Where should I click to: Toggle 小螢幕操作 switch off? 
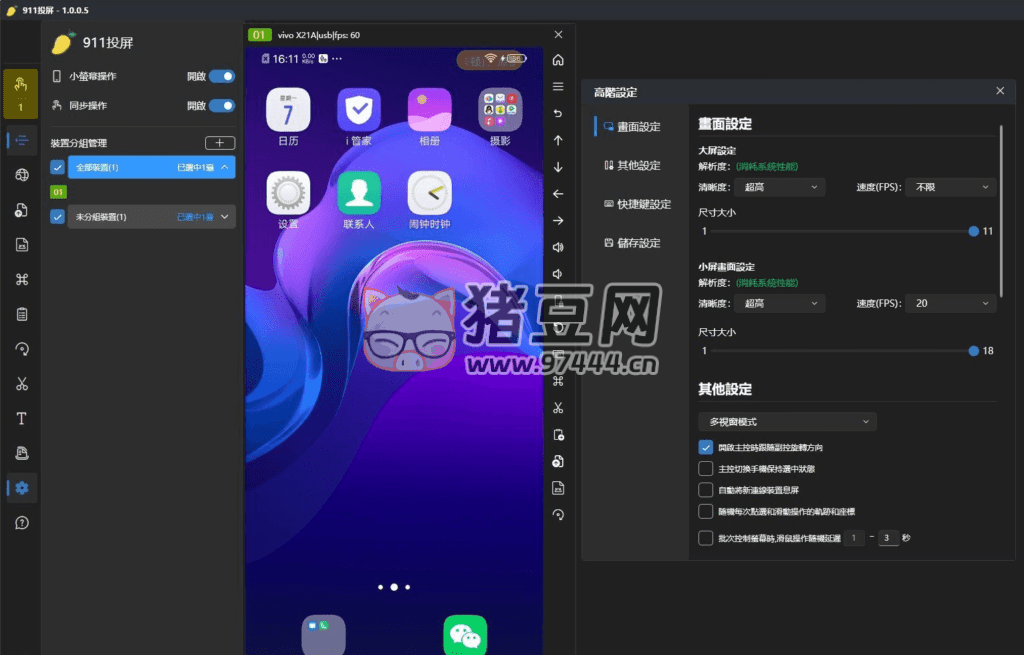pyautogui.click(x=224, y=75)
